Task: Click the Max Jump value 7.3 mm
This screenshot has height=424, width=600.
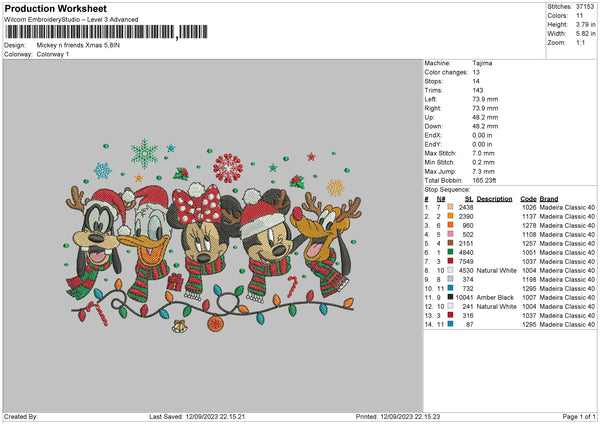Action: [483, 171]
